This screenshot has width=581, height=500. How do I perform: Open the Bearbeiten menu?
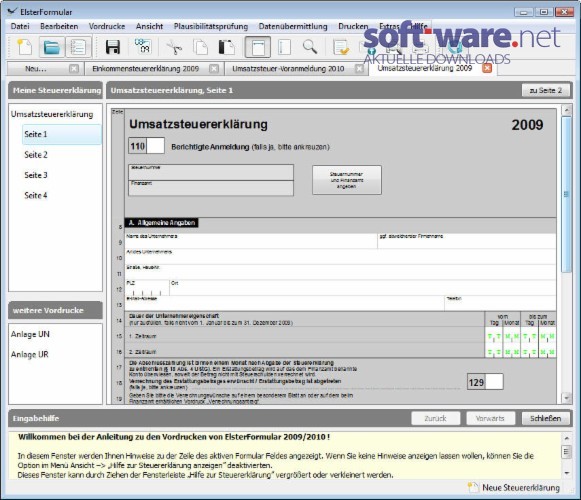pos(59,26)
